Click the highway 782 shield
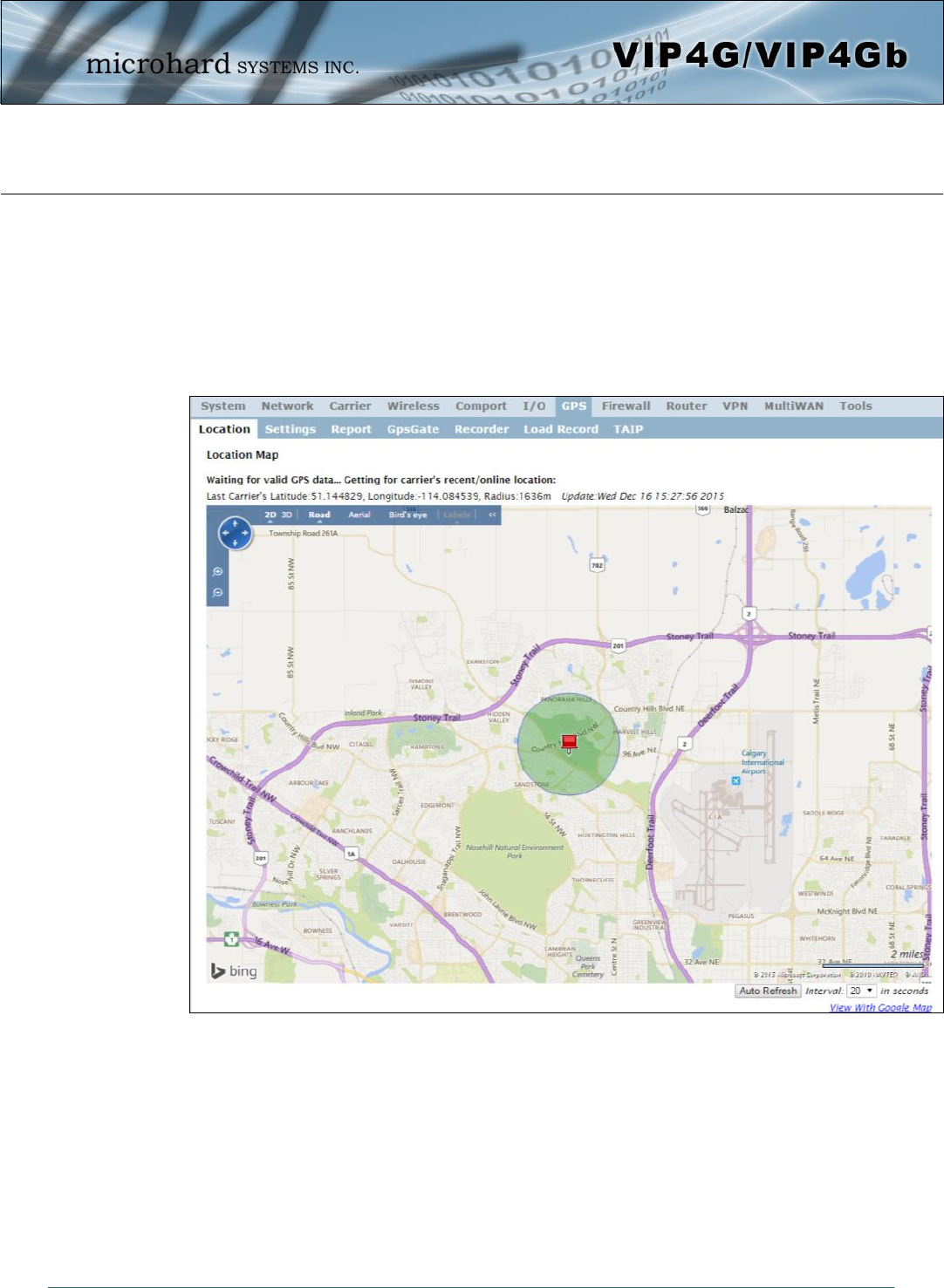 (597, 565)
